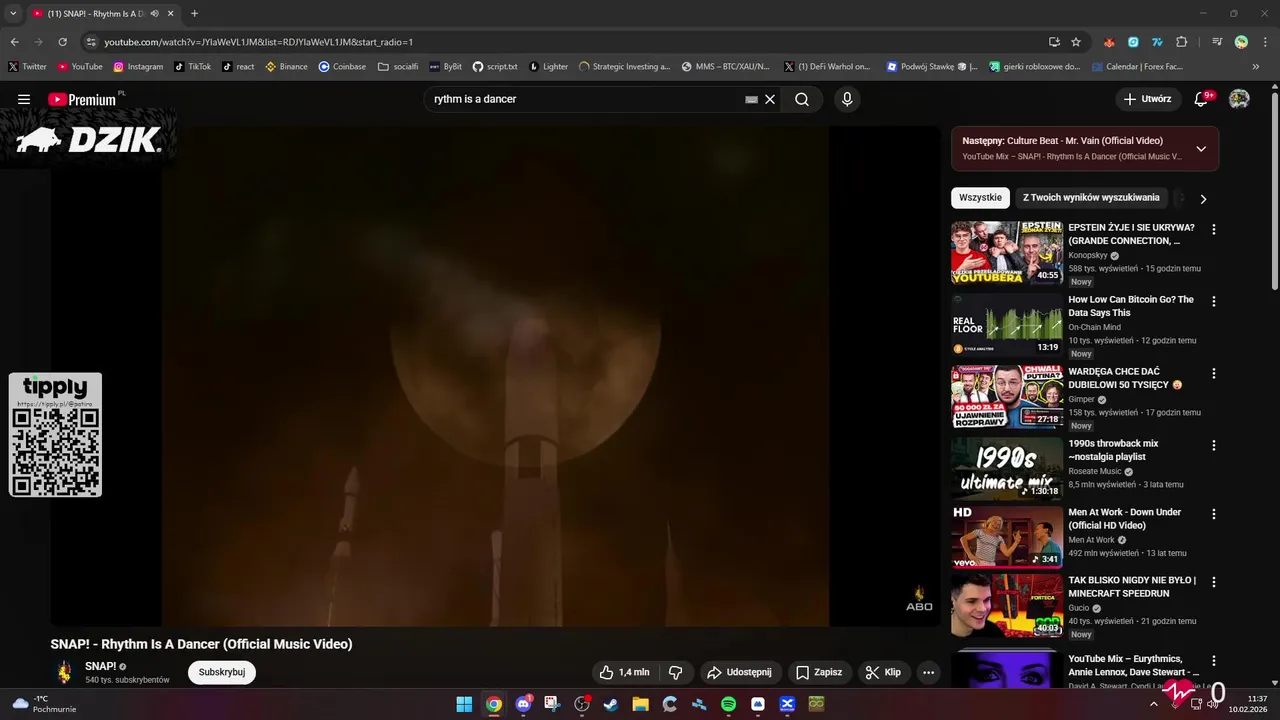Open options for How Low Can Bitcoin Go
Viewport: 1280px width, 720px height.
[x=1214, y=301]
